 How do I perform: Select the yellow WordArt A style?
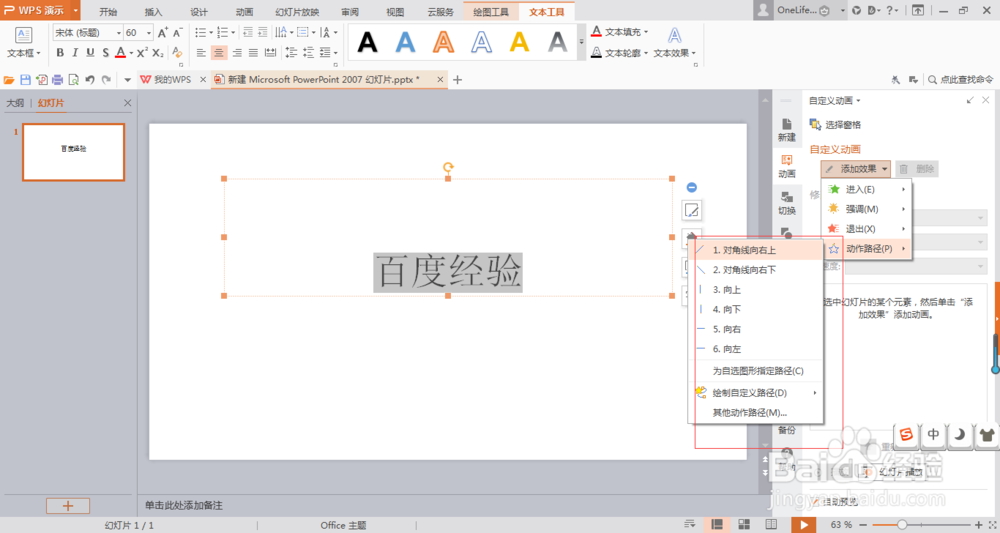[x=519, y=42]
